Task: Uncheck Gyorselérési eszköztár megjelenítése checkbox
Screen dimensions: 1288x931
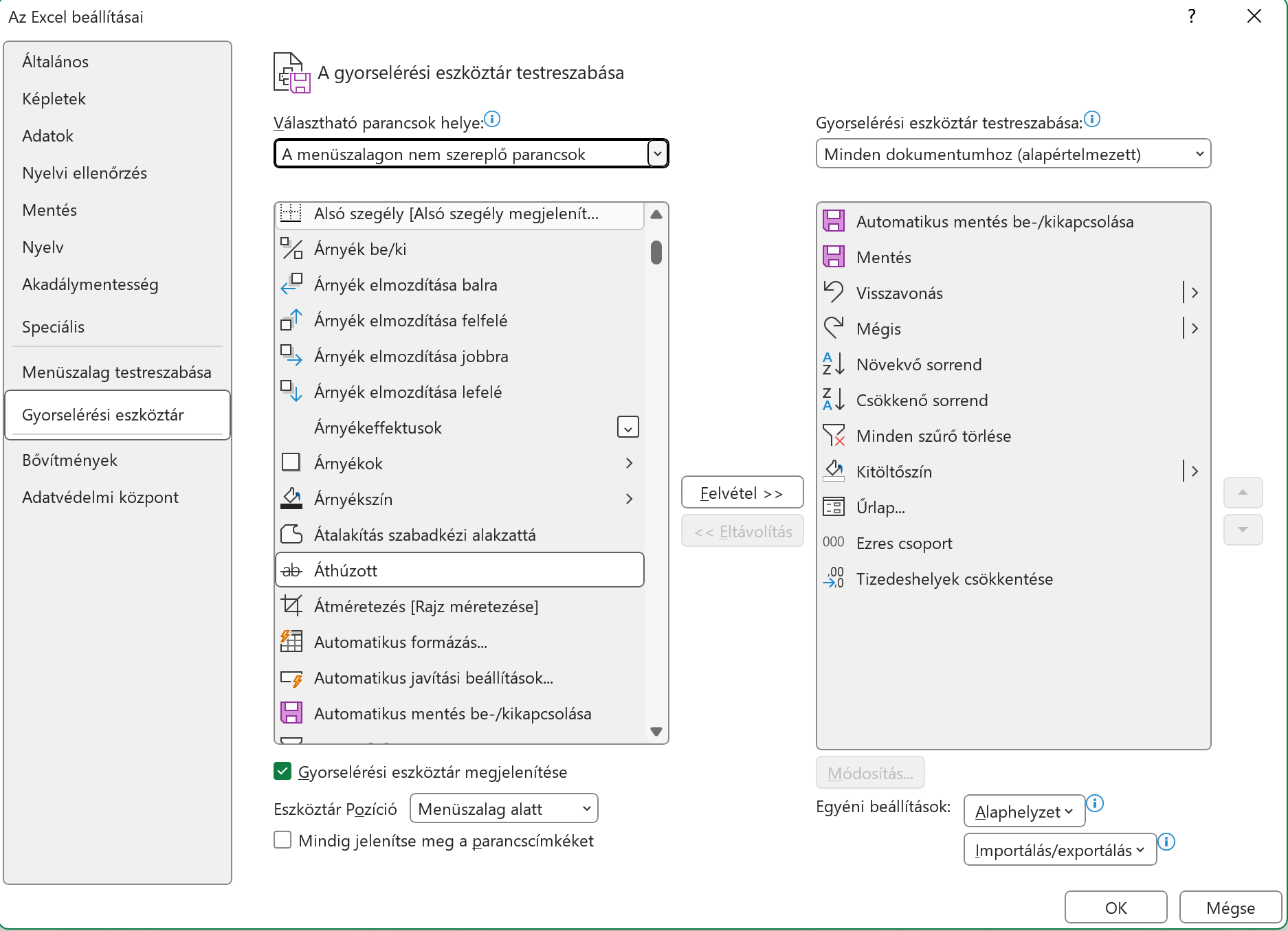Action: (282, 772)
